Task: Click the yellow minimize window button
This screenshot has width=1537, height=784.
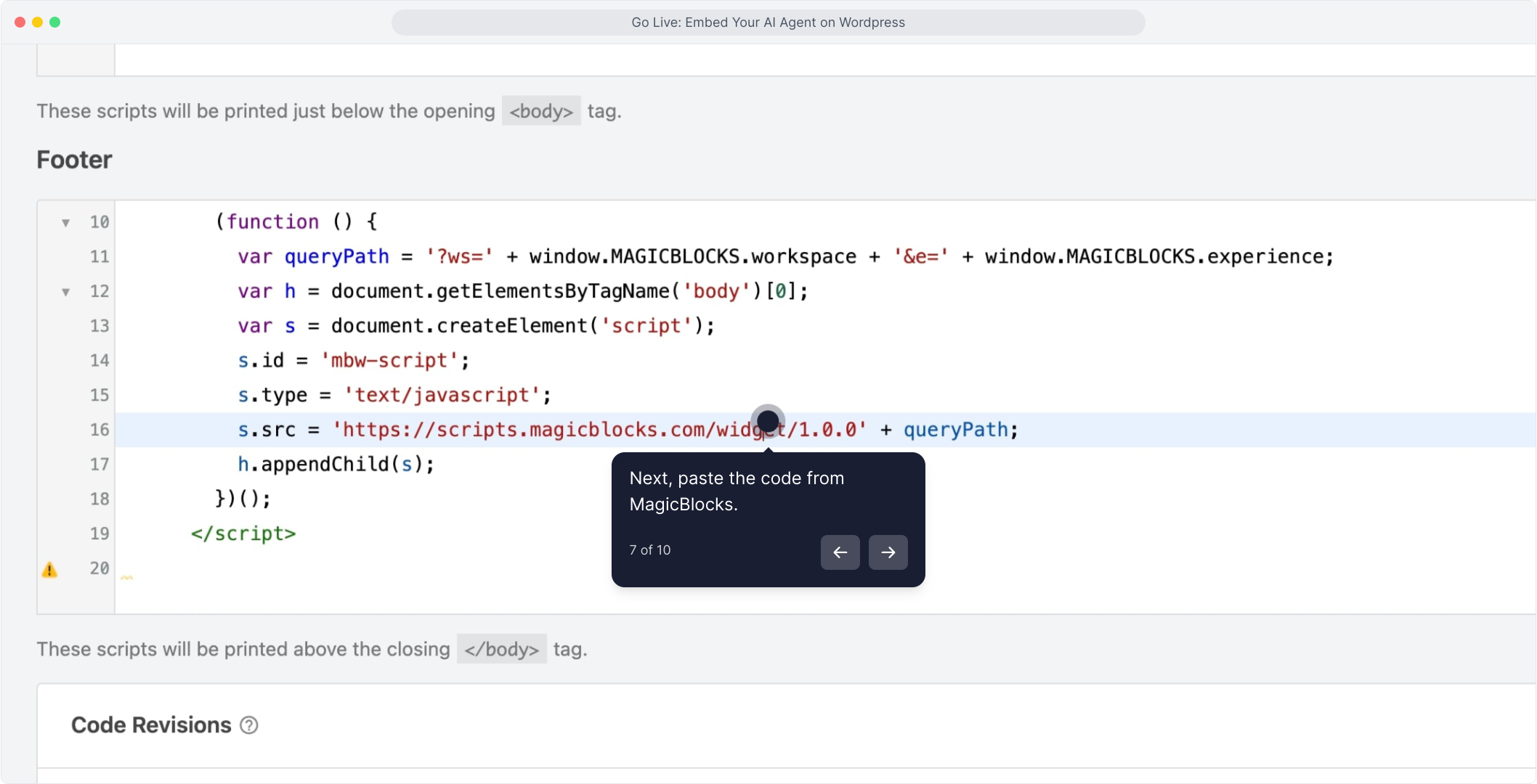Action: click(37, 22)
